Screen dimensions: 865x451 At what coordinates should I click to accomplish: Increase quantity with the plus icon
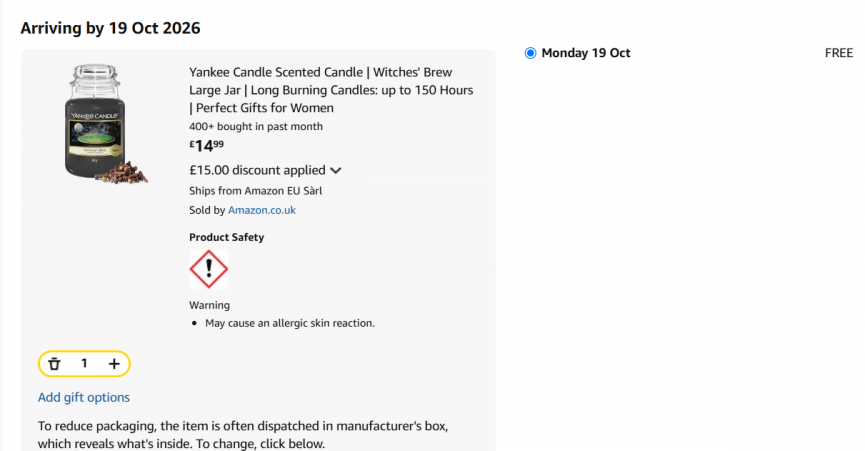(x=114, y=364)
